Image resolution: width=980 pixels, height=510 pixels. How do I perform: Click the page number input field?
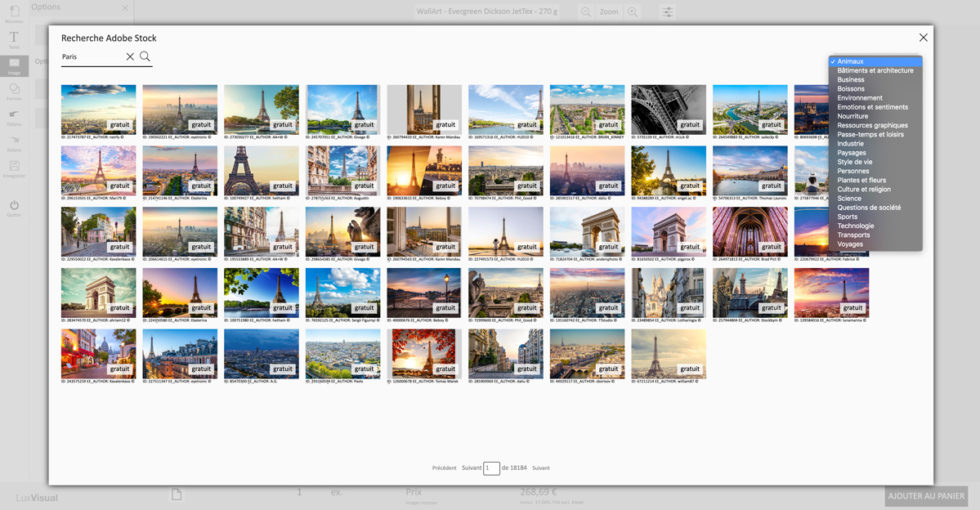tap(491, 468)
